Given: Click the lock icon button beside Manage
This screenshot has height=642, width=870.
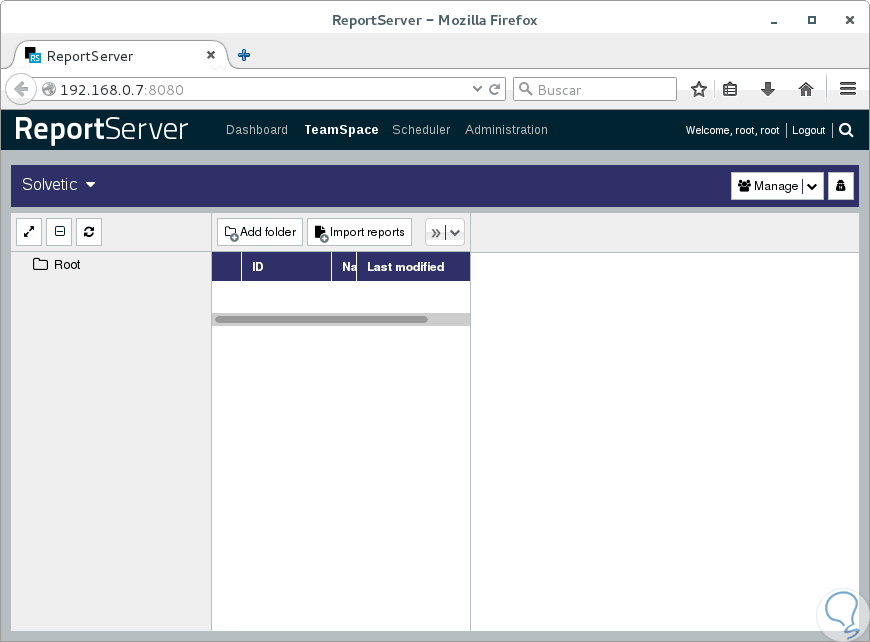Looking at the screenshot, I should 841,186.
